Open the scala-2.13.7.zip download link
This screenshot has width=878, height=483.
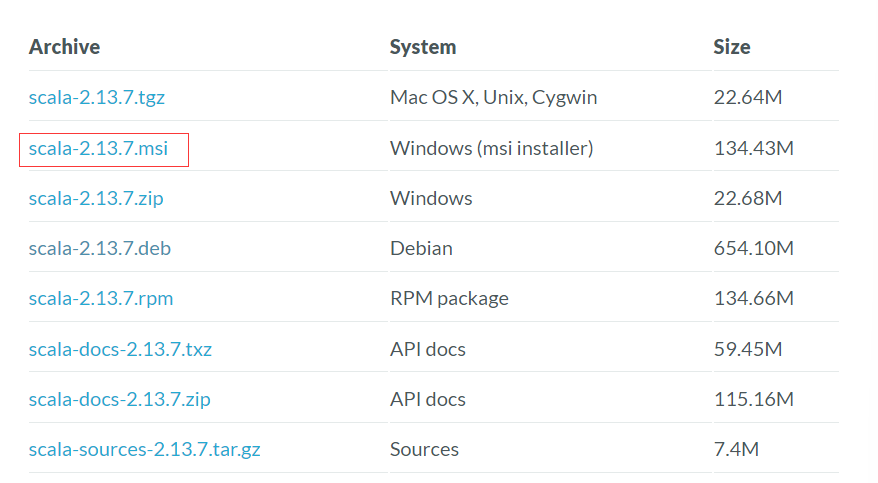96,199
